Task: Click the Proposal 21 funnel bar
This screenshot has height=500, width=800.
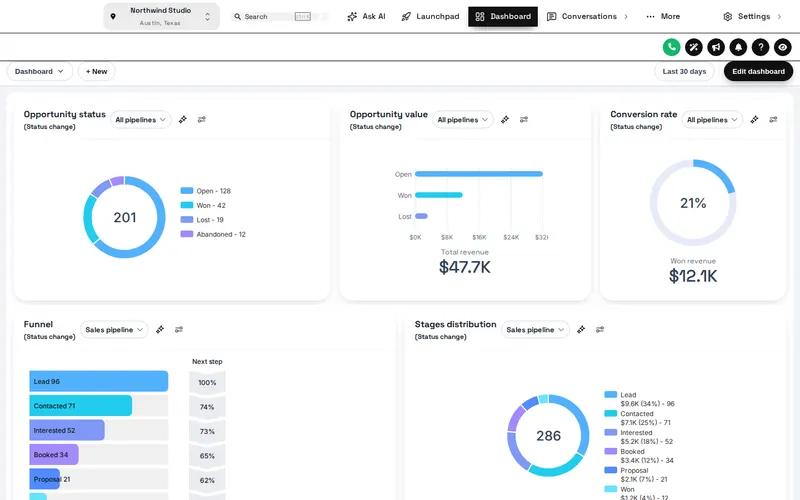Action: (44, 479)
